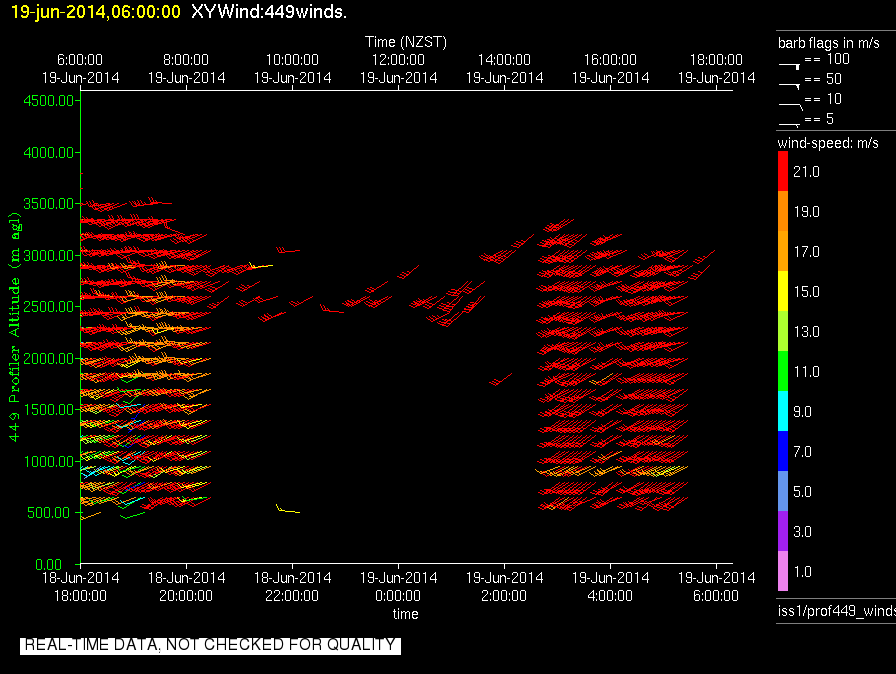Click the green 11.0 color bar segment
The height and width of the screenshot is (674, 896).
pos(783,371)
